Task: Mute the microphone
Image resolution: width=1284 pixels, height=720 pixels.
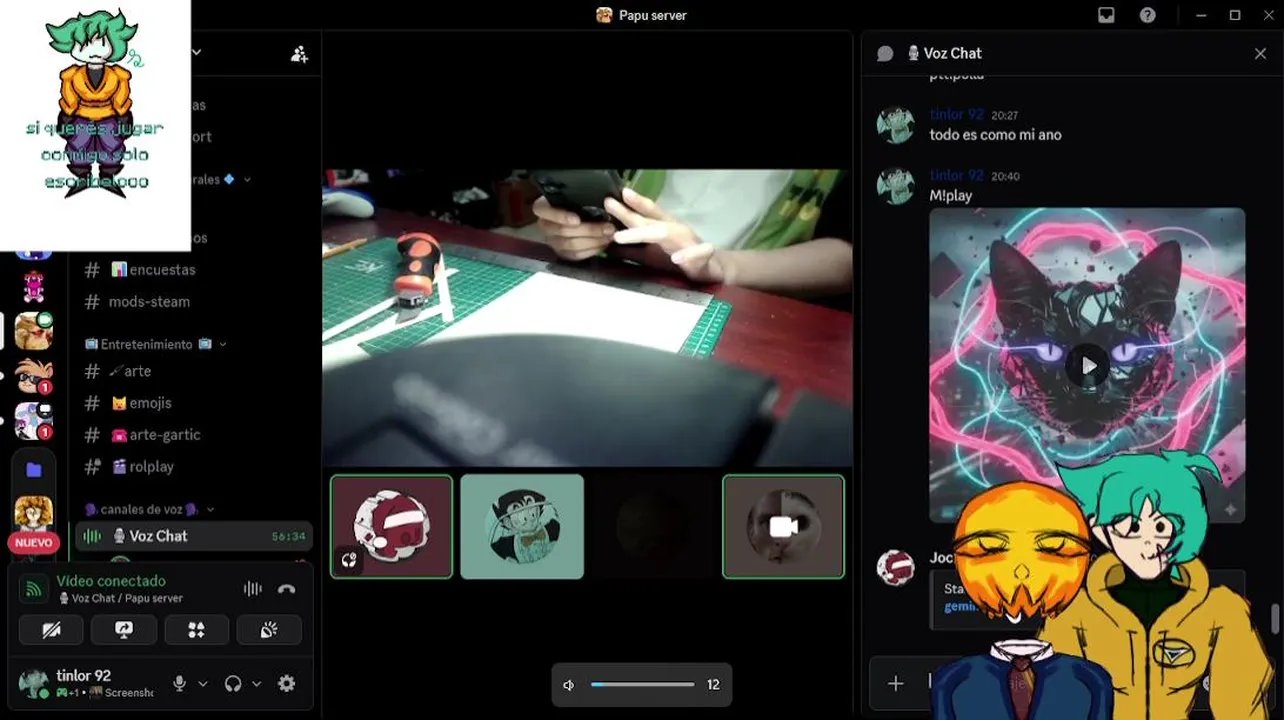Action: point(179,684)
